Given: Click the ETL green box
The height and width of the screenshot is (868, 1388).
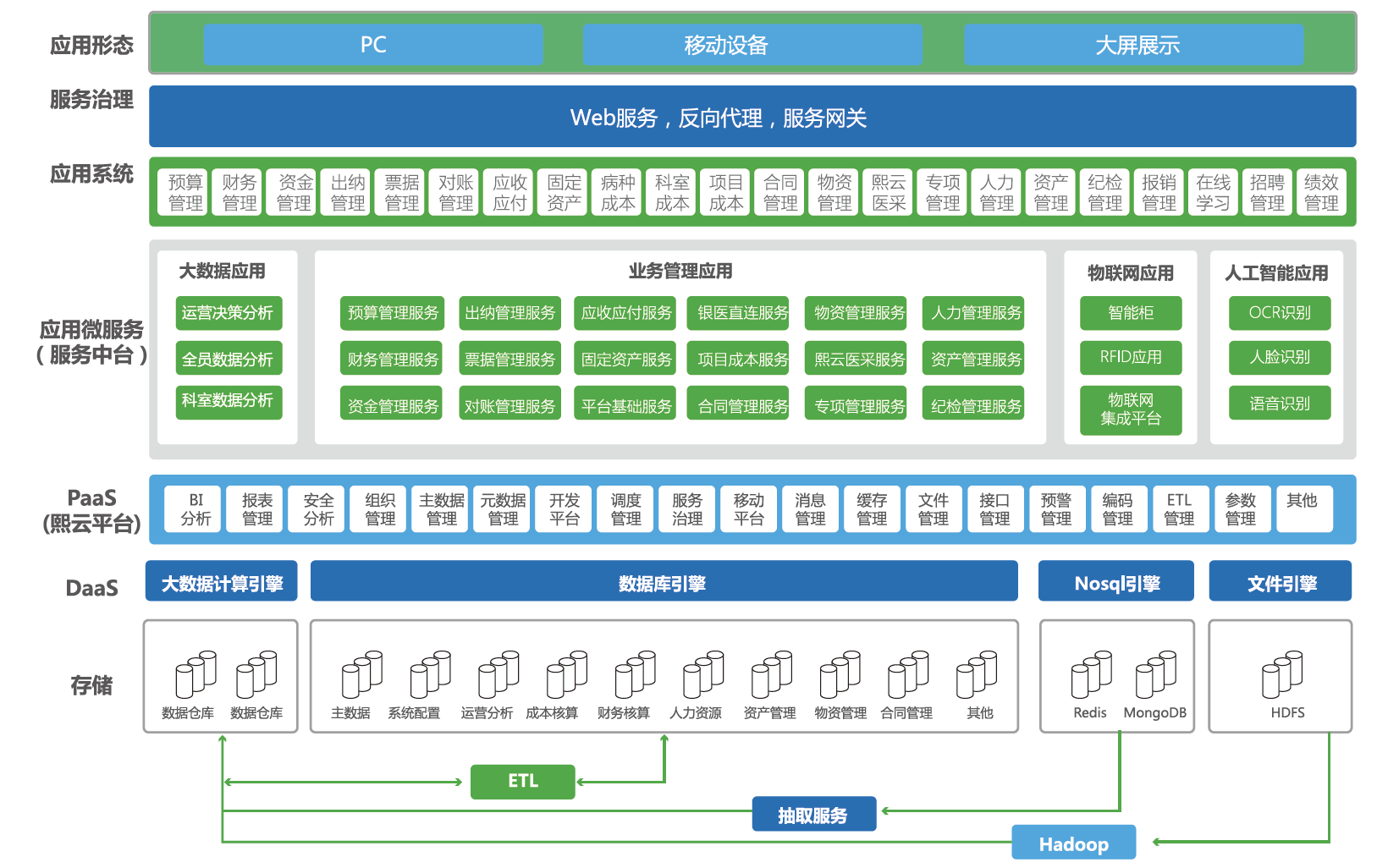Looking at the screenshot, I should [x=523, y=782].
